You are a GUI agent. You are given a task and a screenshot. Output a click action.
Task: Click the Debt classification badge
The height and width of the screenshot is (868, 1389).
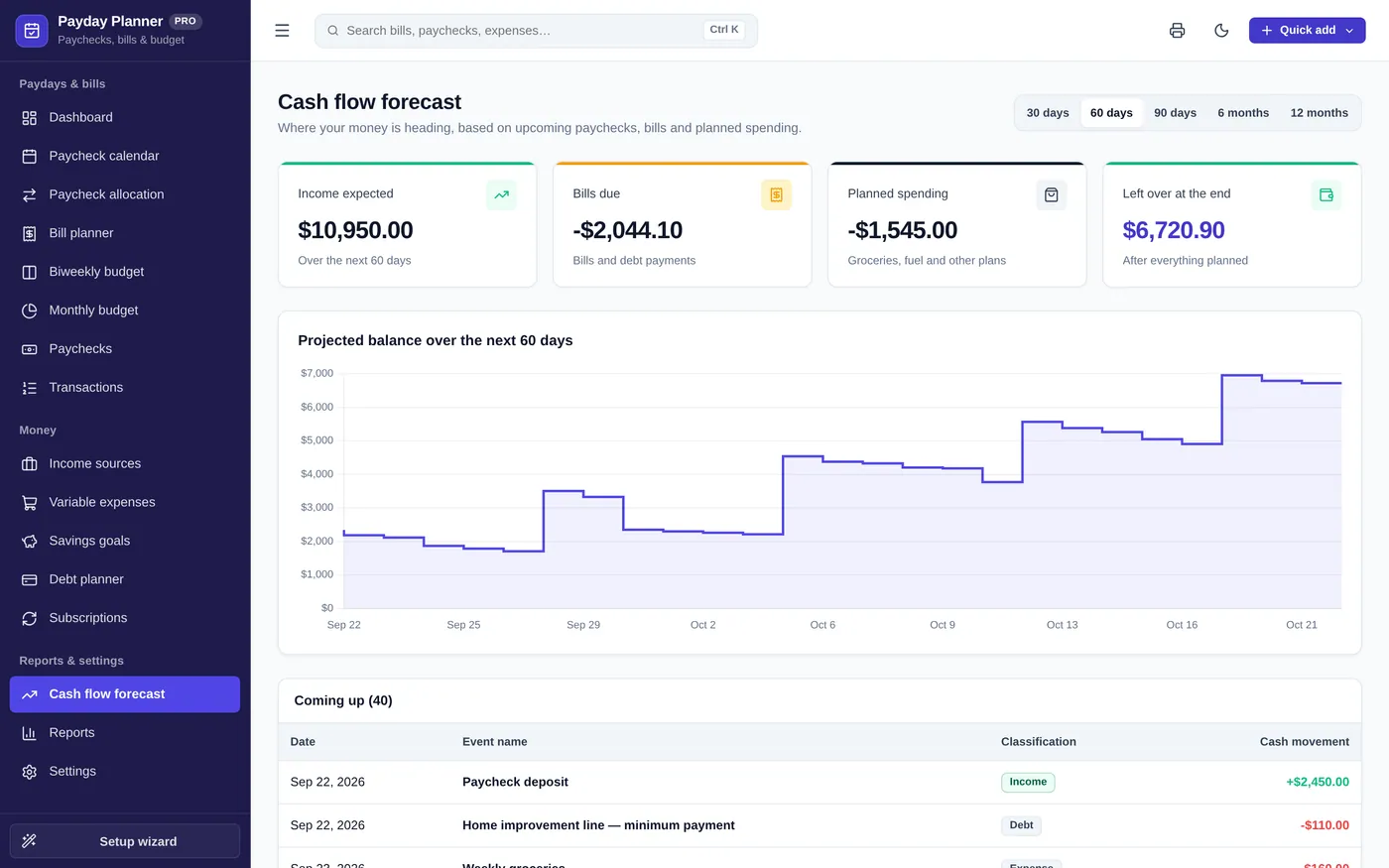point(1021,825)
